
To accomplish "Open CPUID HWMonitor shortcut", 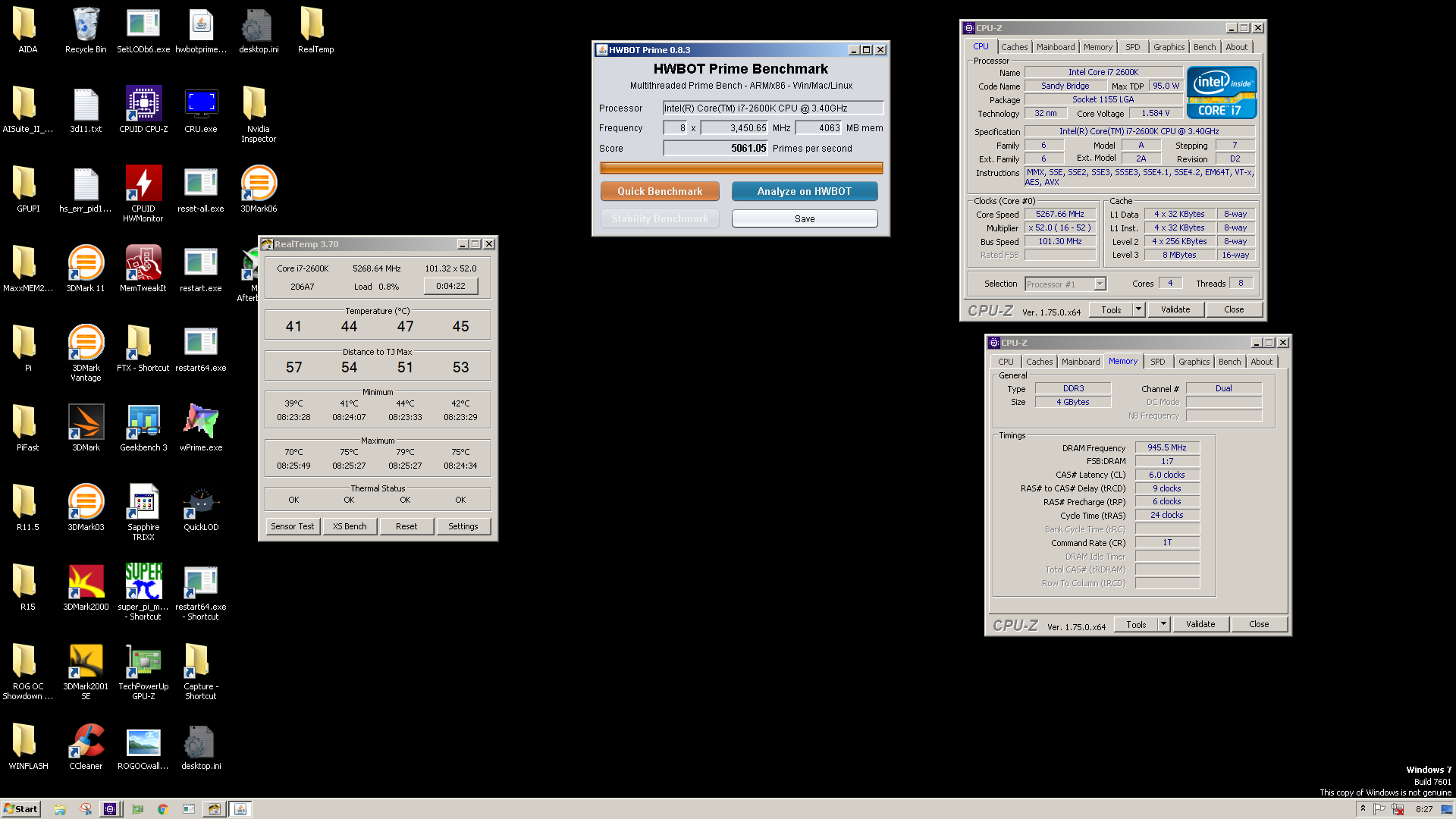I will pos(143,194).
